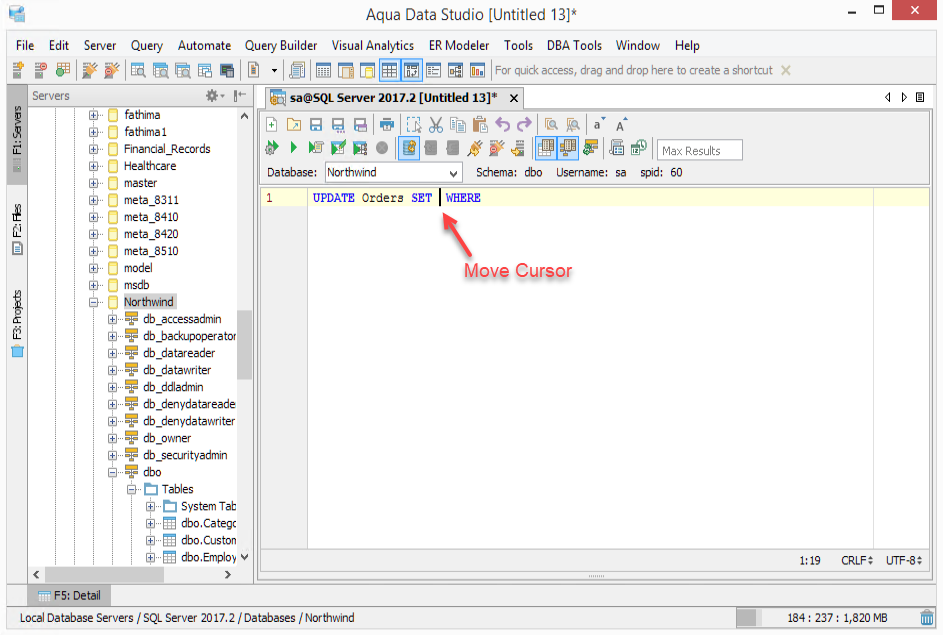Click the UTF-8 encoding selector
Screen dimensions: 943x635
click(x=903, y=560)
